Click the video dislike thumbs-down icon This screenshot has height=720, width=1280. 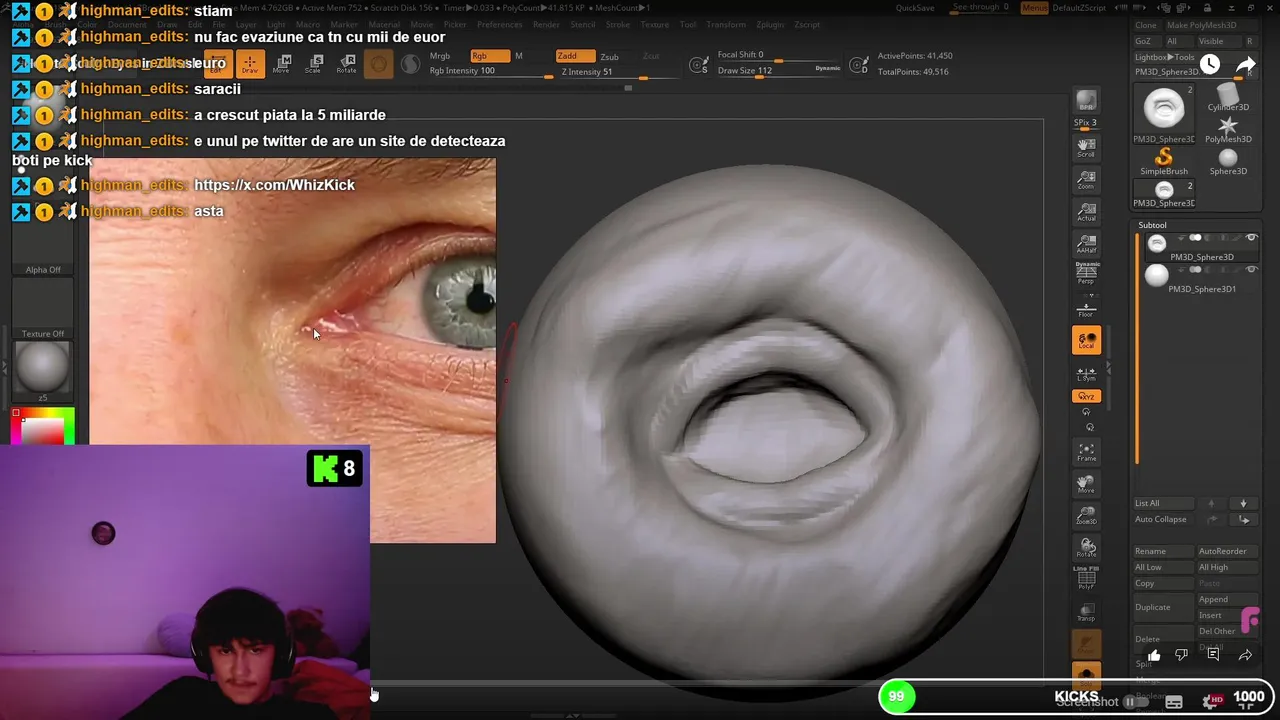(1182, 655)
